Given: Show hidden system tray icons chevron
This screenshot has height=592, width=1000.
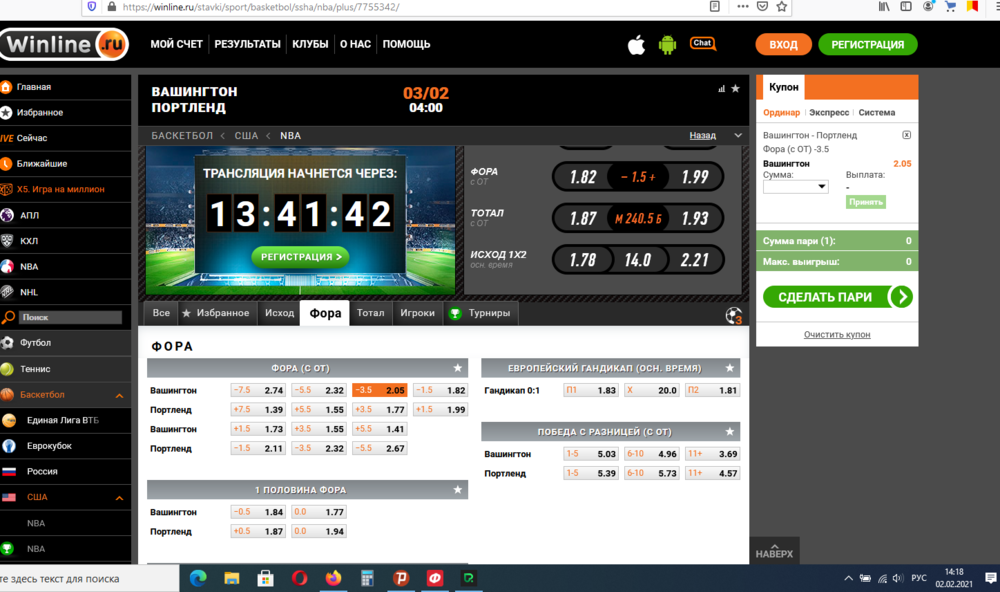Looking at the screenshot, I should [x=848, y=579].
